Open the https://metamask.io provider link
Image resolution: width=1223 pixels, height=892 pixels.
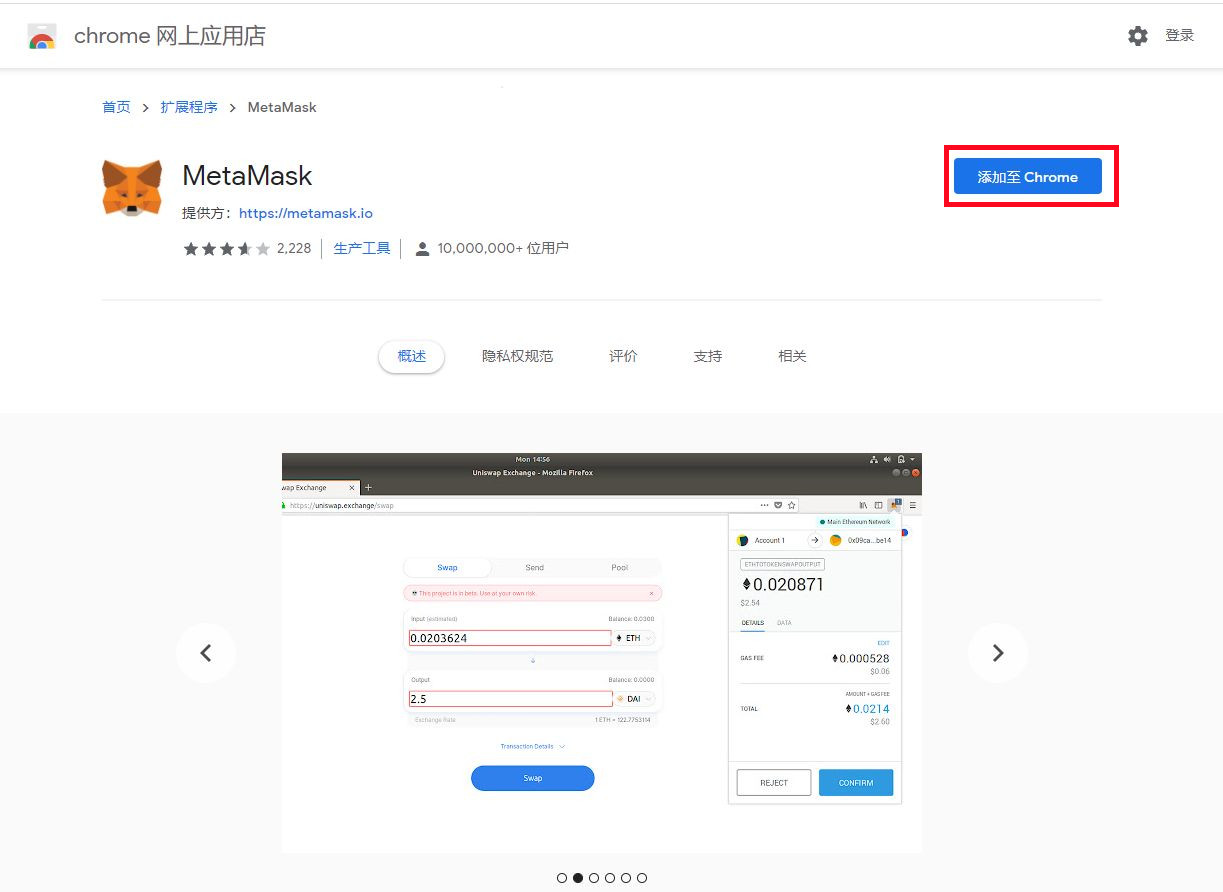306,213
